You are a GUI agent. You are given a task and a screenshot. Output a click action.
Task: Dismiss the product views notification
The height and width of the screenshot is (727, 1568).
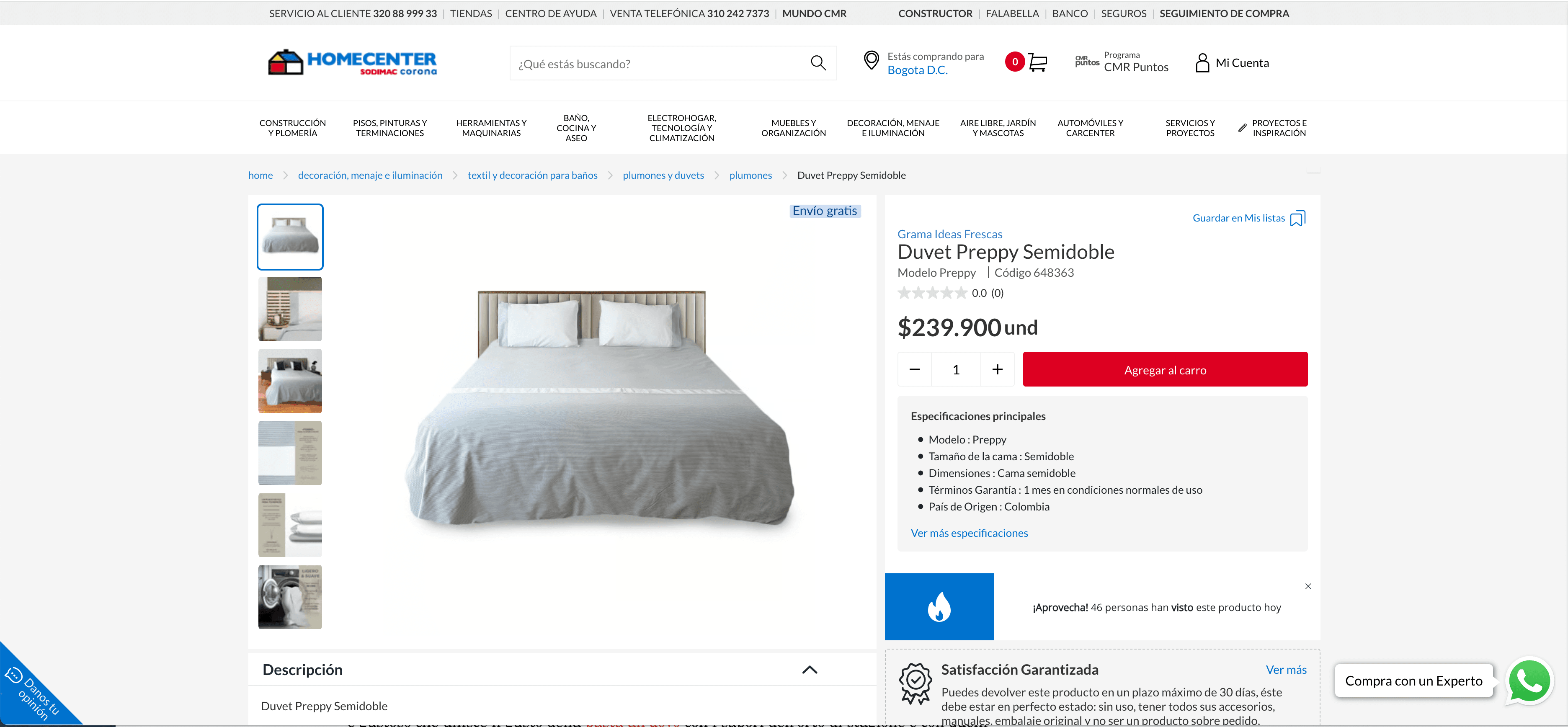click(1308, 586)
